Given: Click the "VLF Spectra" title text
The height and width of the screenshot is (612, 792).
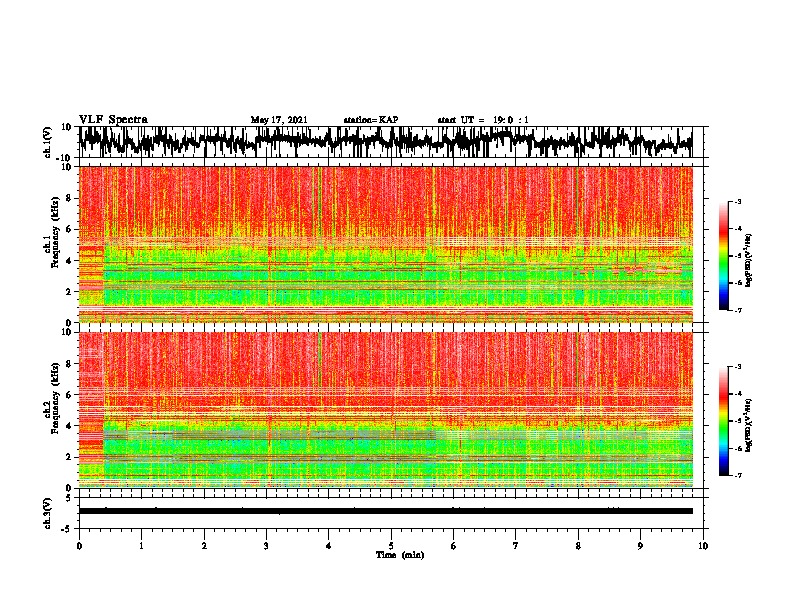Looking at the screenshot, I should coord(113,120).
